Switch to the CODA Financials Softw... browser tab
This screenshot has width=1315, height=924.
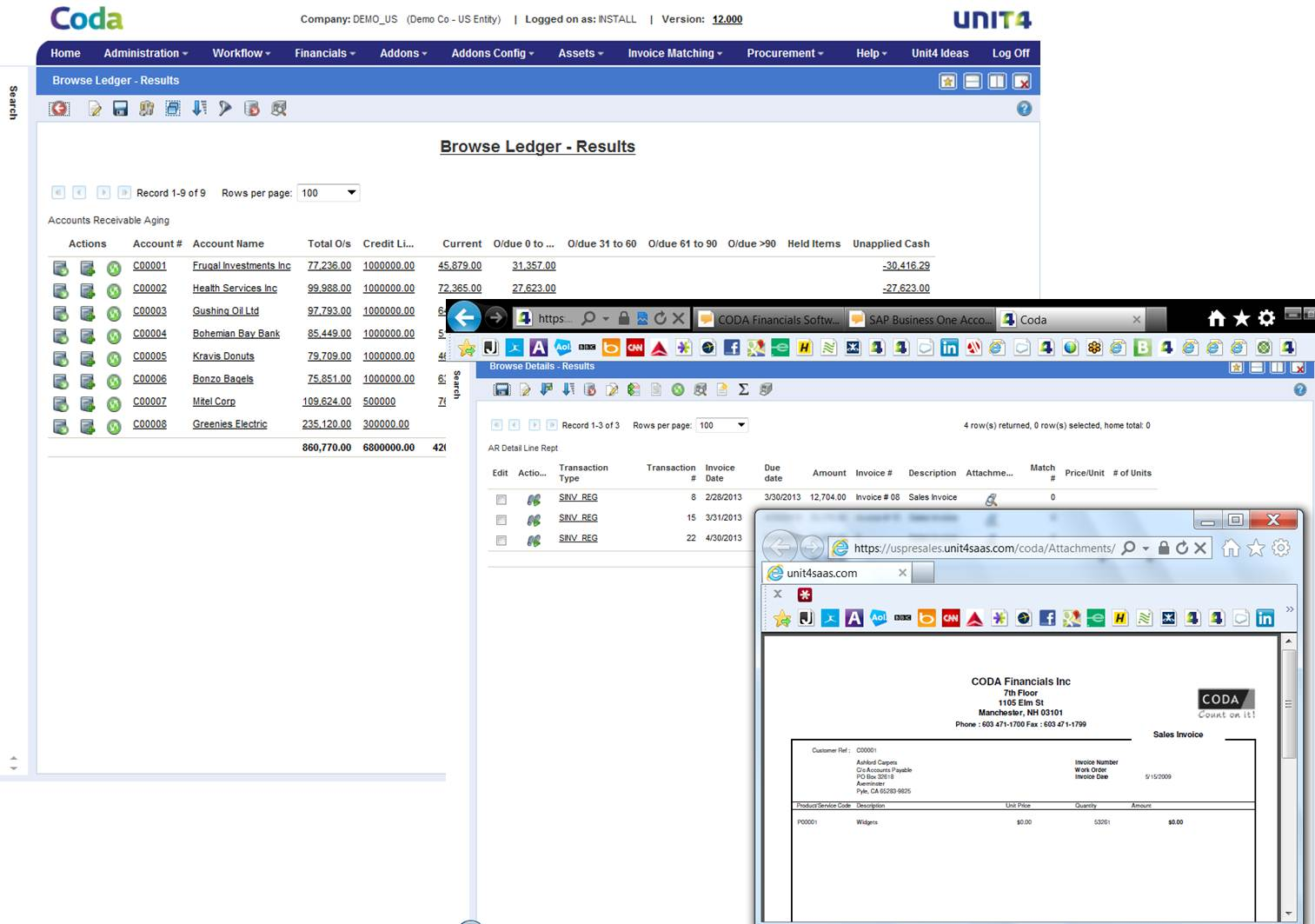click(x=770, y=319)
